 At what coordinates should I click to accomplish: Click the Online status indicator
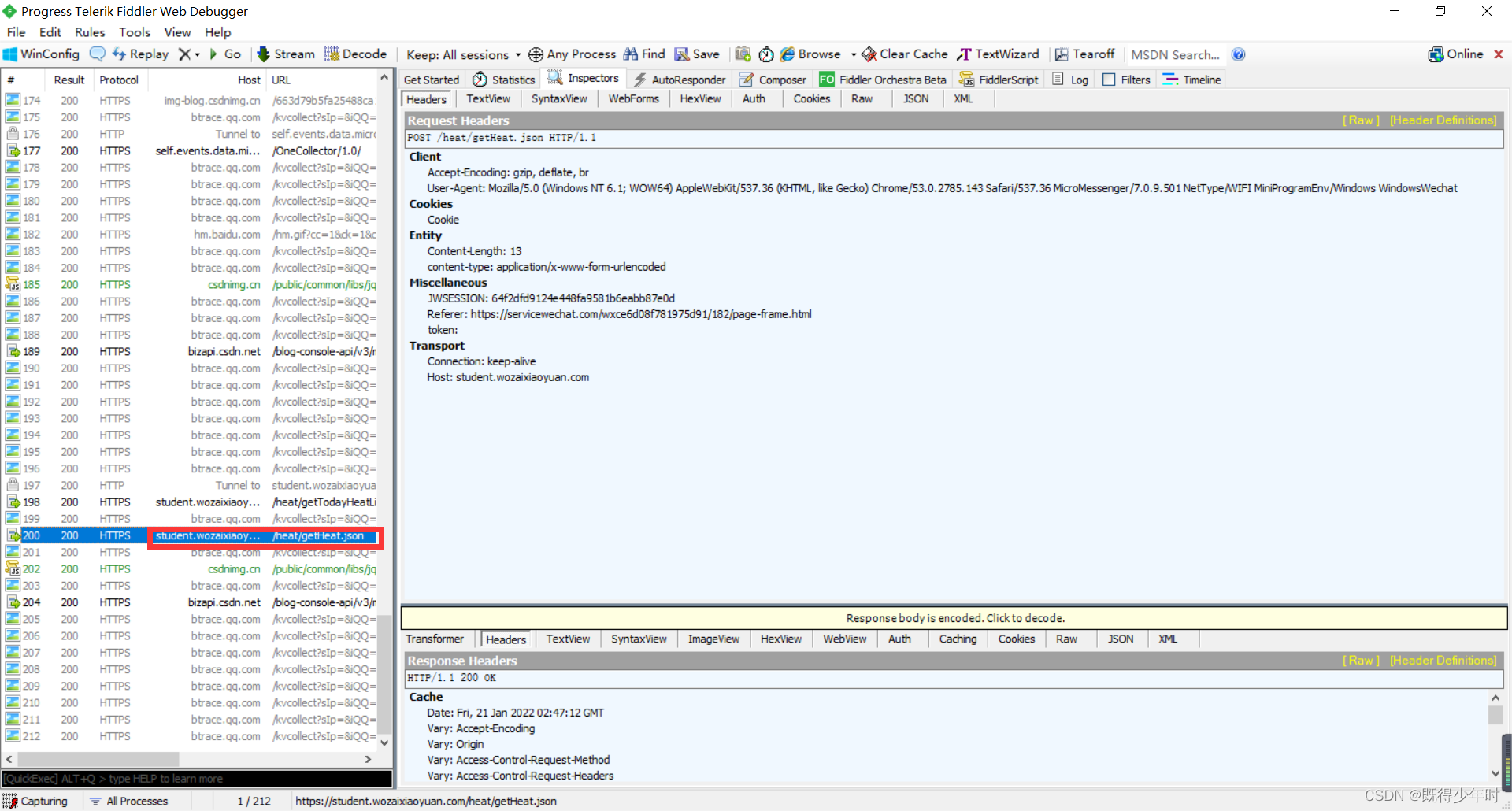click(x=1456, y=54)
